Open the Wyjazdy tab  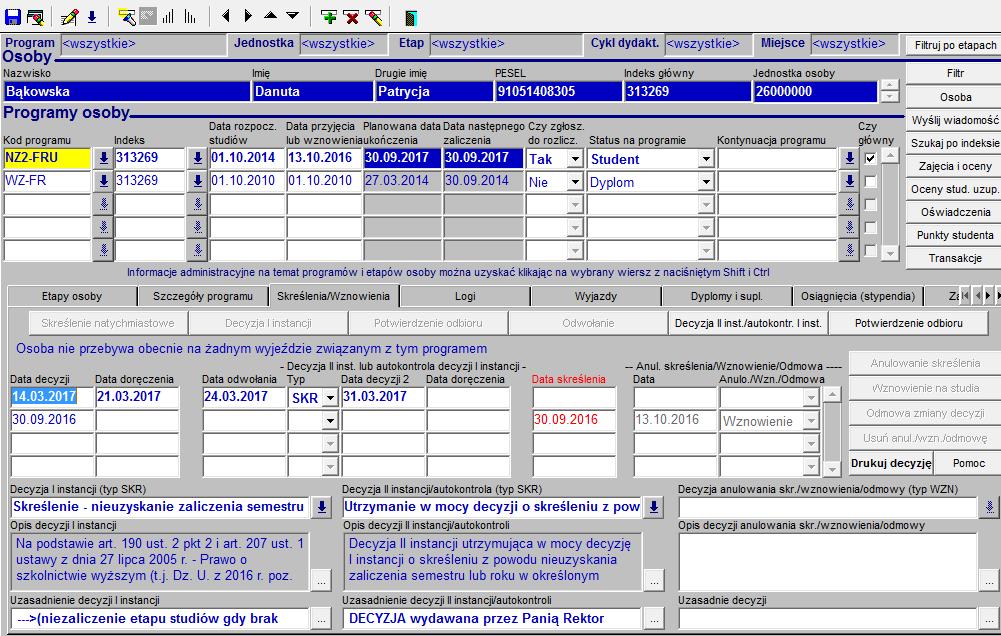(x=596, y=296)
